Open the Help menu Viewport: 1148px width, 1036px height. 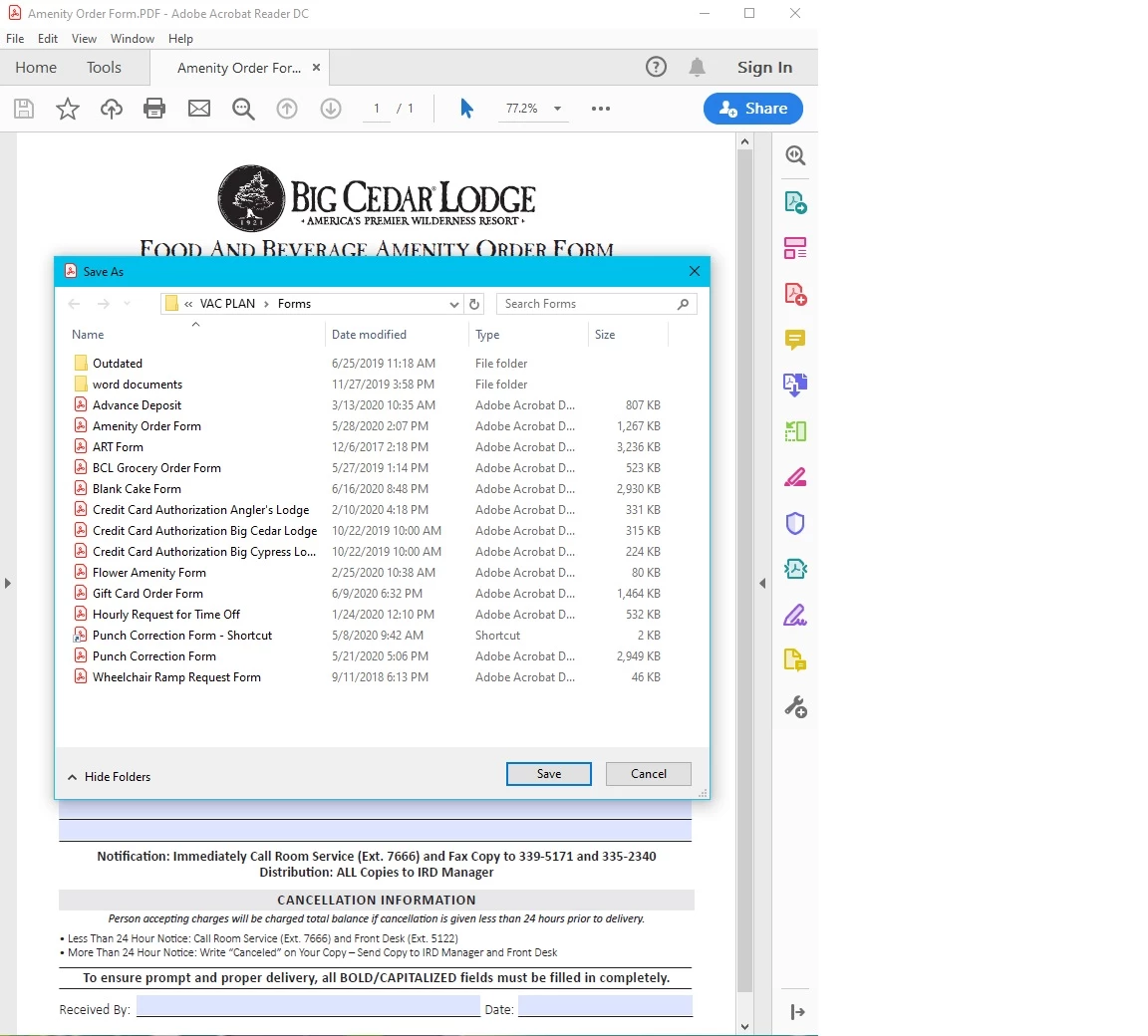coord(180,39)
